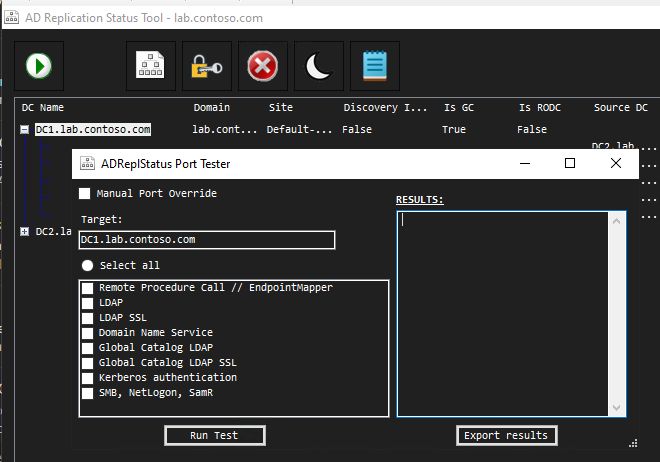This screenshot has height=462, width=660.
Task: Click the AD Replication Status Tool title icon
Action: coord(11,18)
